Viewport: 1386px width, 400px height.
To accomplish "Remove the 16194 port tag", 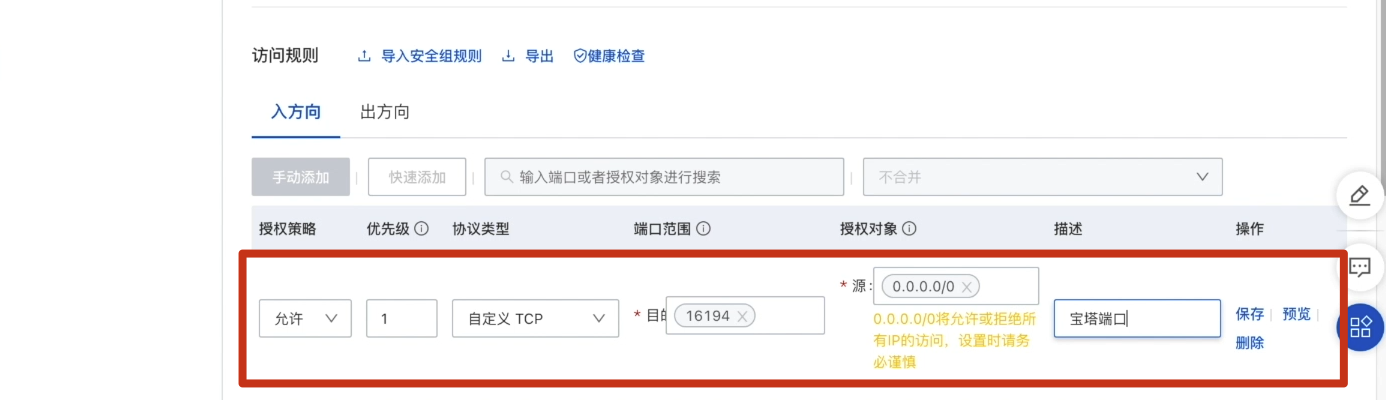I will point(742,316).
